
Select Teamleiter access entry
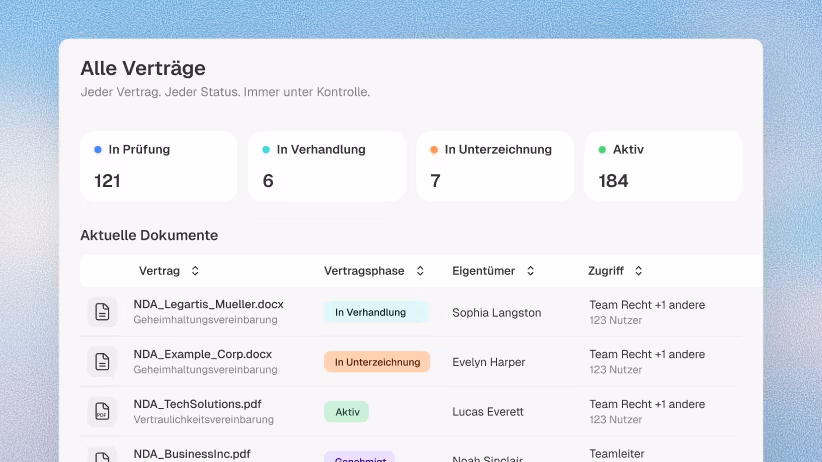click(x=616, y=454)
